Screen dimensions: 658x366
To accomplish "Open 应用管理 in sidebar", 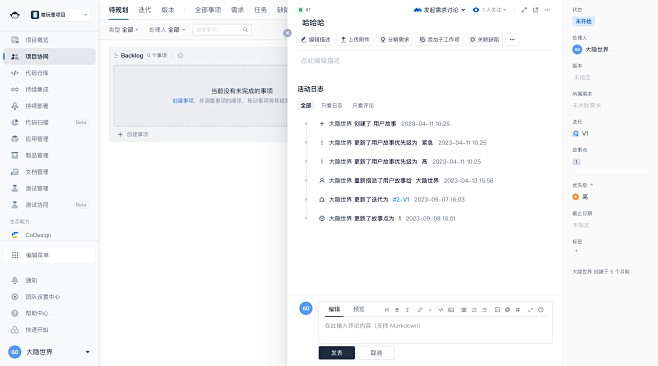I will click(50, 139).
